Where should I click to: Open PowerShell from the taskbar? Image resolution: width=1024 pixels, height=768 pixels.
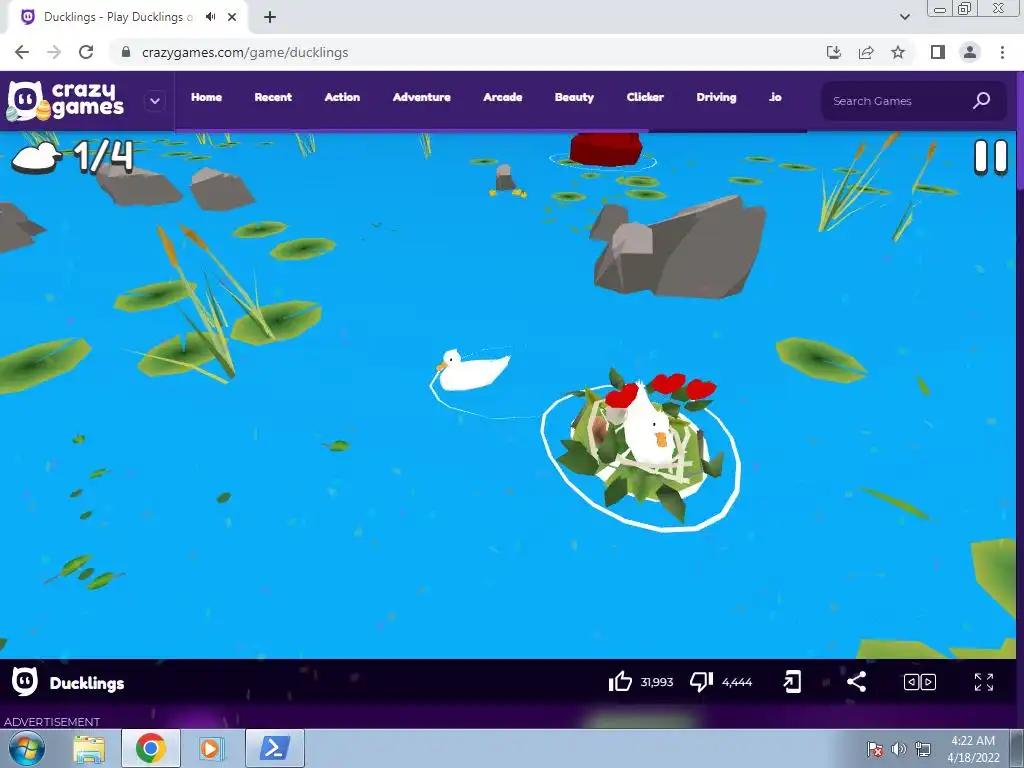coord(274,748)
